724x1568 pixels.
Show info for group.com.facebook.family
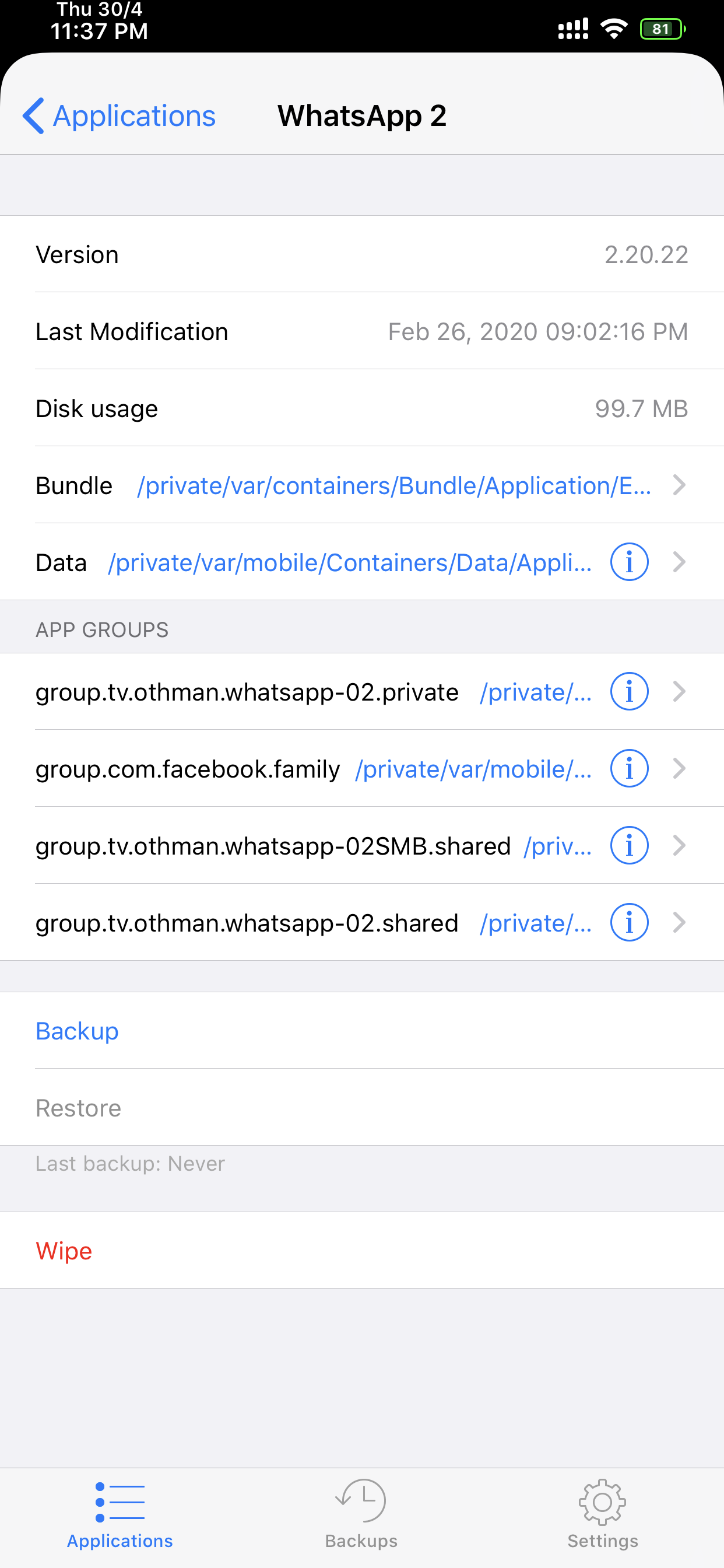tap(629, 768)
